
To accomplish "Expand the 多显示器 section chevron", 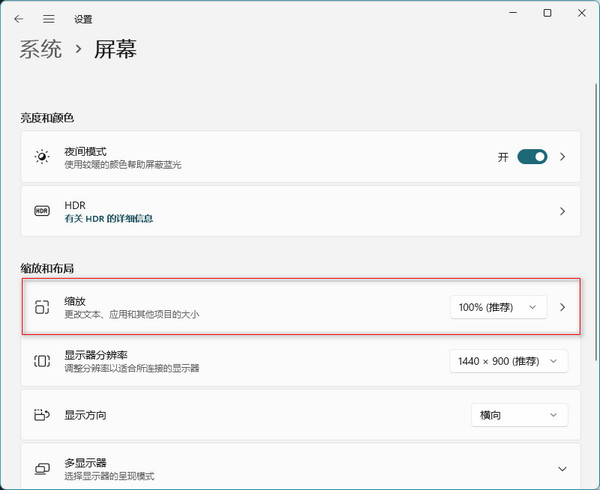I will [x=562, y=469].
